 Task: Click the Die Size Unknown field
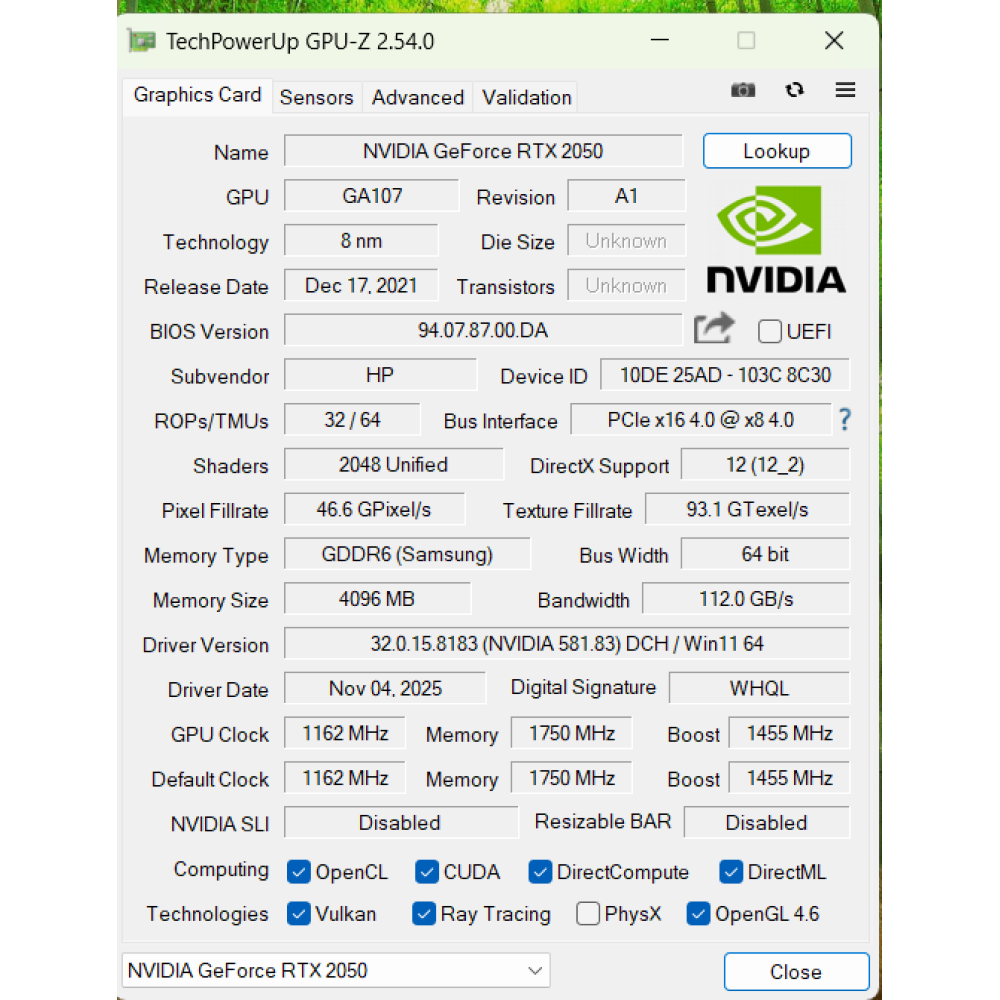(626, 241)
